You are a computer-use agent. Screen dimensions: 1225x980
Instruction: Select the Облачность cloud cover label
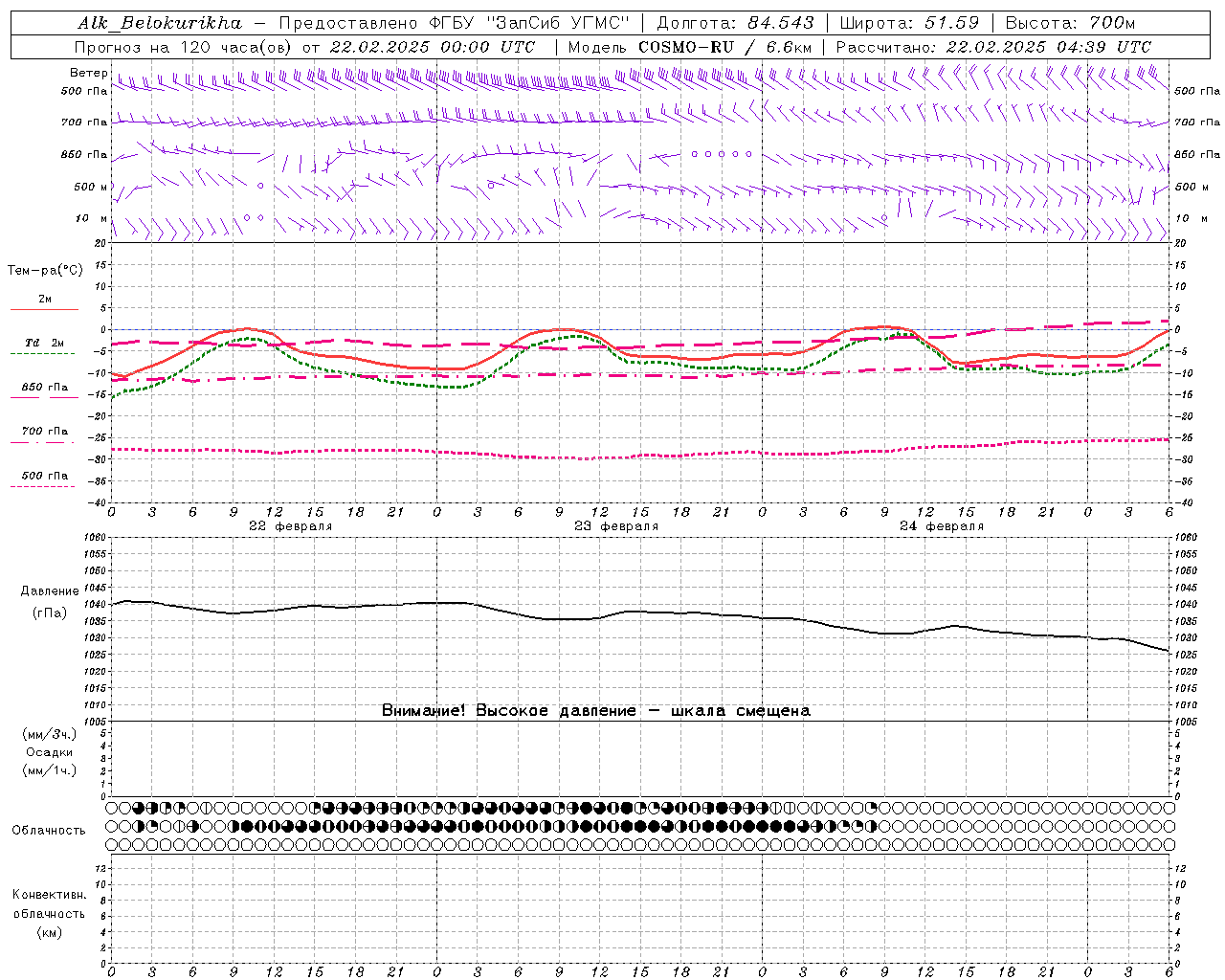point(49,831)
